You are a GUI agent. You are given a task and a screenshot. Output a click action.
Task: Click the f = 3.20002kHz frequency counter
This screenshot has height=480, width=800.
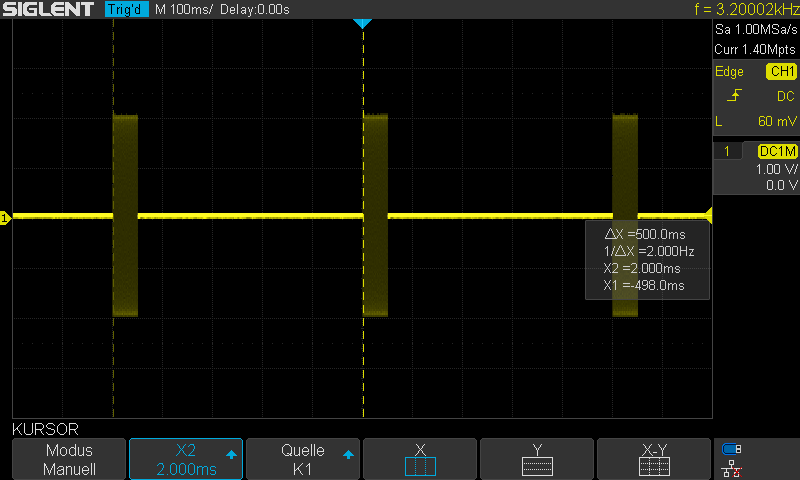pyautogui.click(x=746, y=9)
